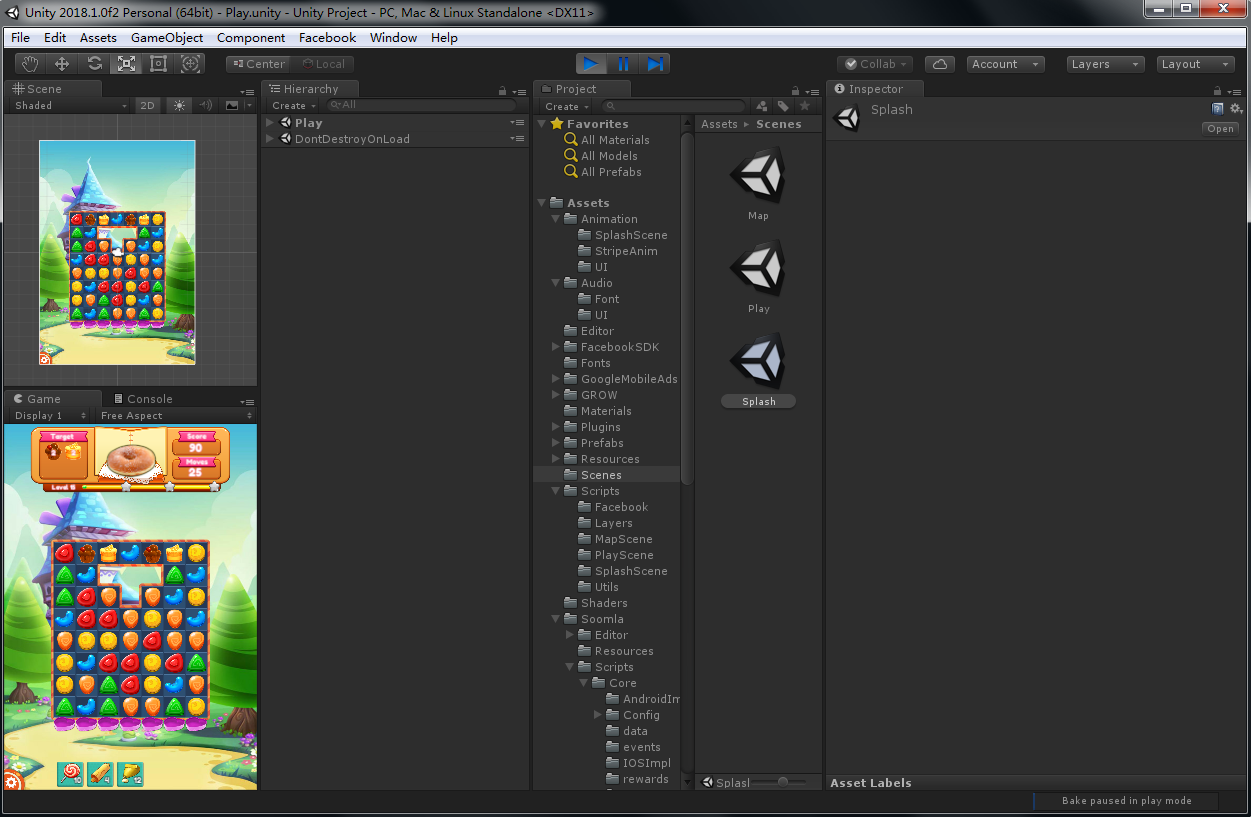The height and width of the screenshot is (817, 1251).
Task: Click the Assets breadcrumb link
Action: coord(719,124)
